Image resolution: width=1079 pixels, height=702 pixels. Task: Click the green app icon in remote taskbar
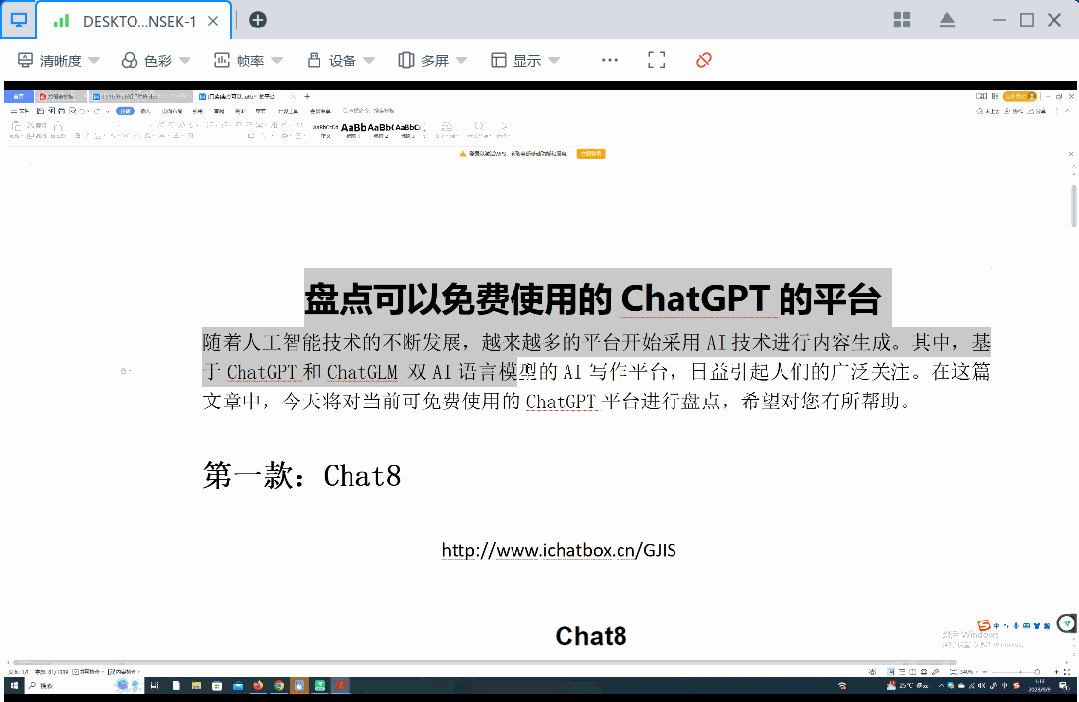pyautogui.click(x=320, y=685)
